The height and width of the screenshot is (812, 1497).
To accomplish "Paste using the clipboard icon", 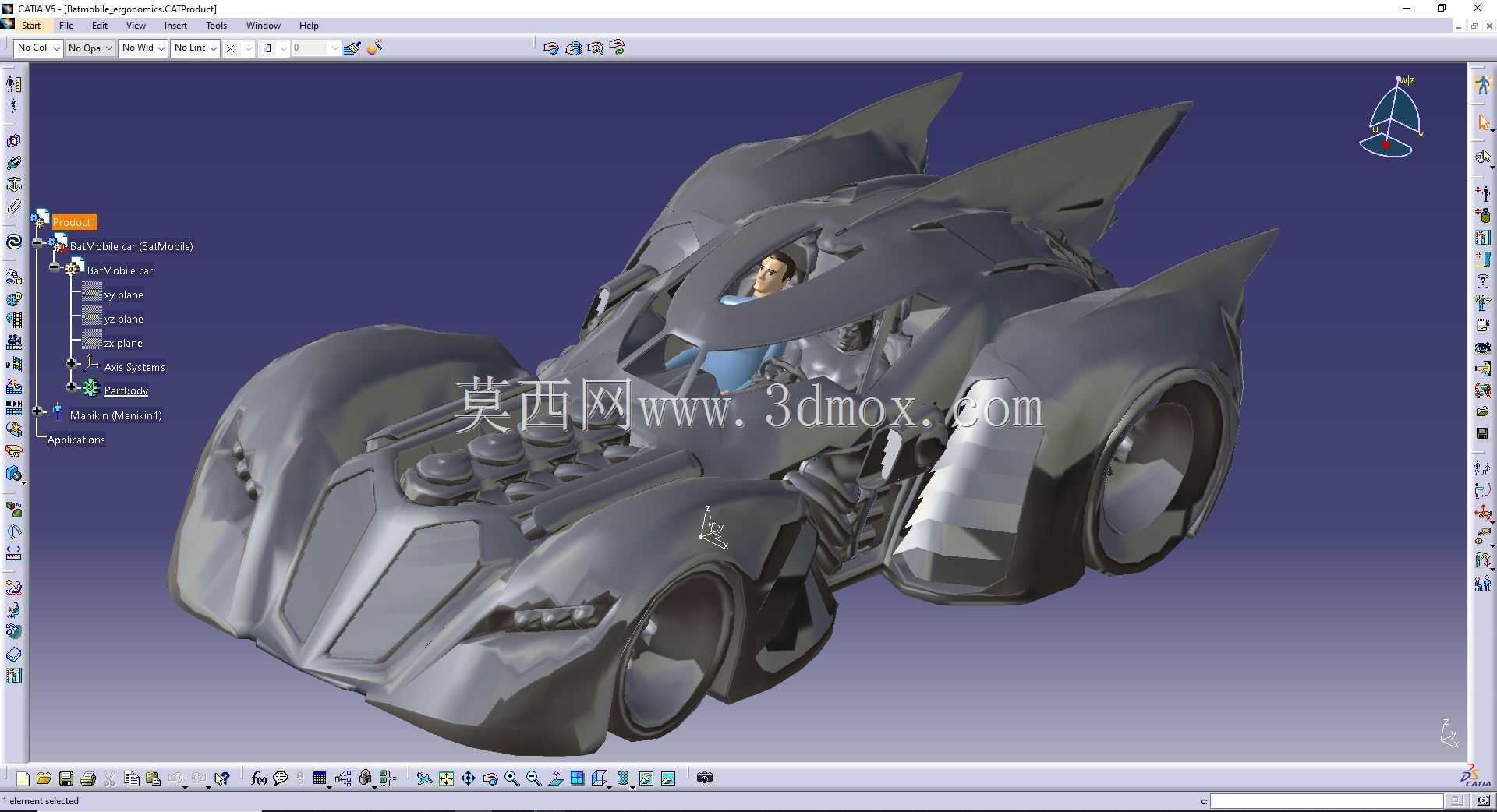I will (x=153, y=778).
